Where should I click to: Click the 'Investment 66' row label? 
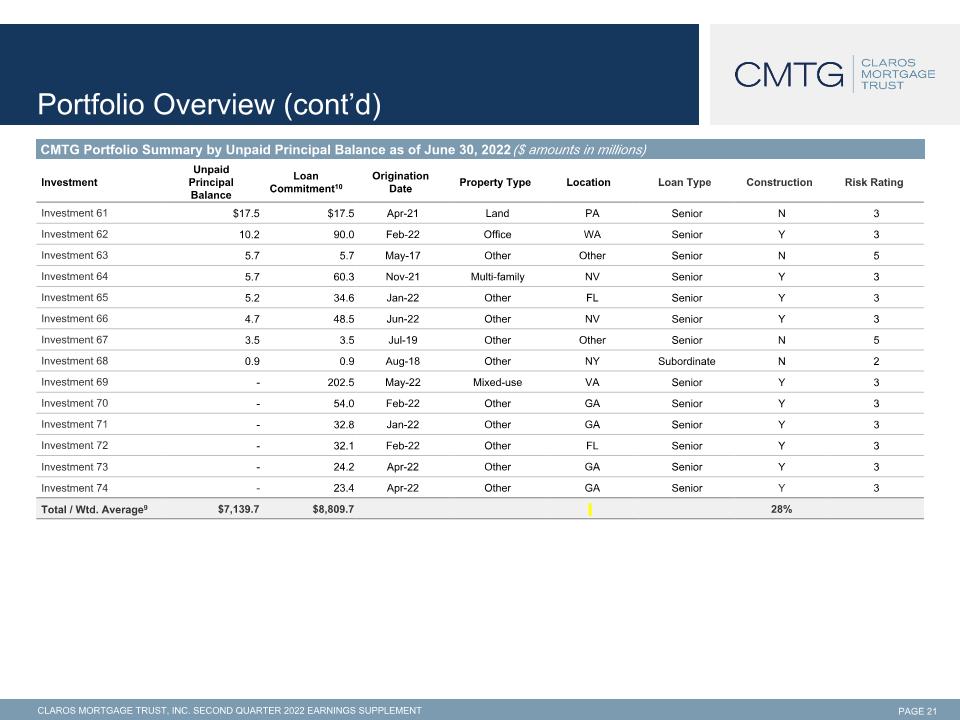point(74,319)
